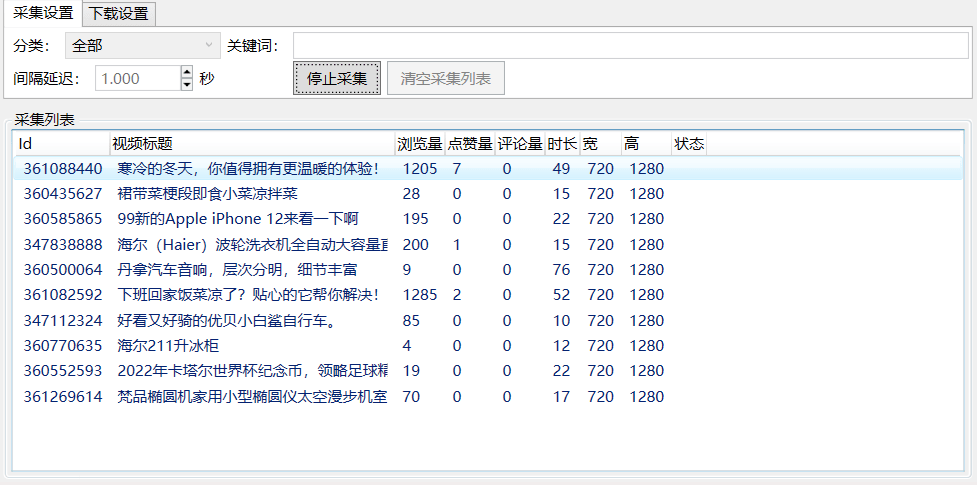Click the 评论量 column header
Image resolution: width=977 pixels, height=485 pixels.
pos(520,144)
